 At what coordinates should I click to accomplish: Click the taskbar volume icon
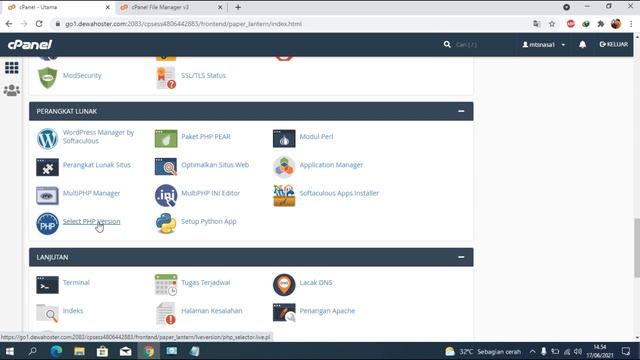[578, 351]
